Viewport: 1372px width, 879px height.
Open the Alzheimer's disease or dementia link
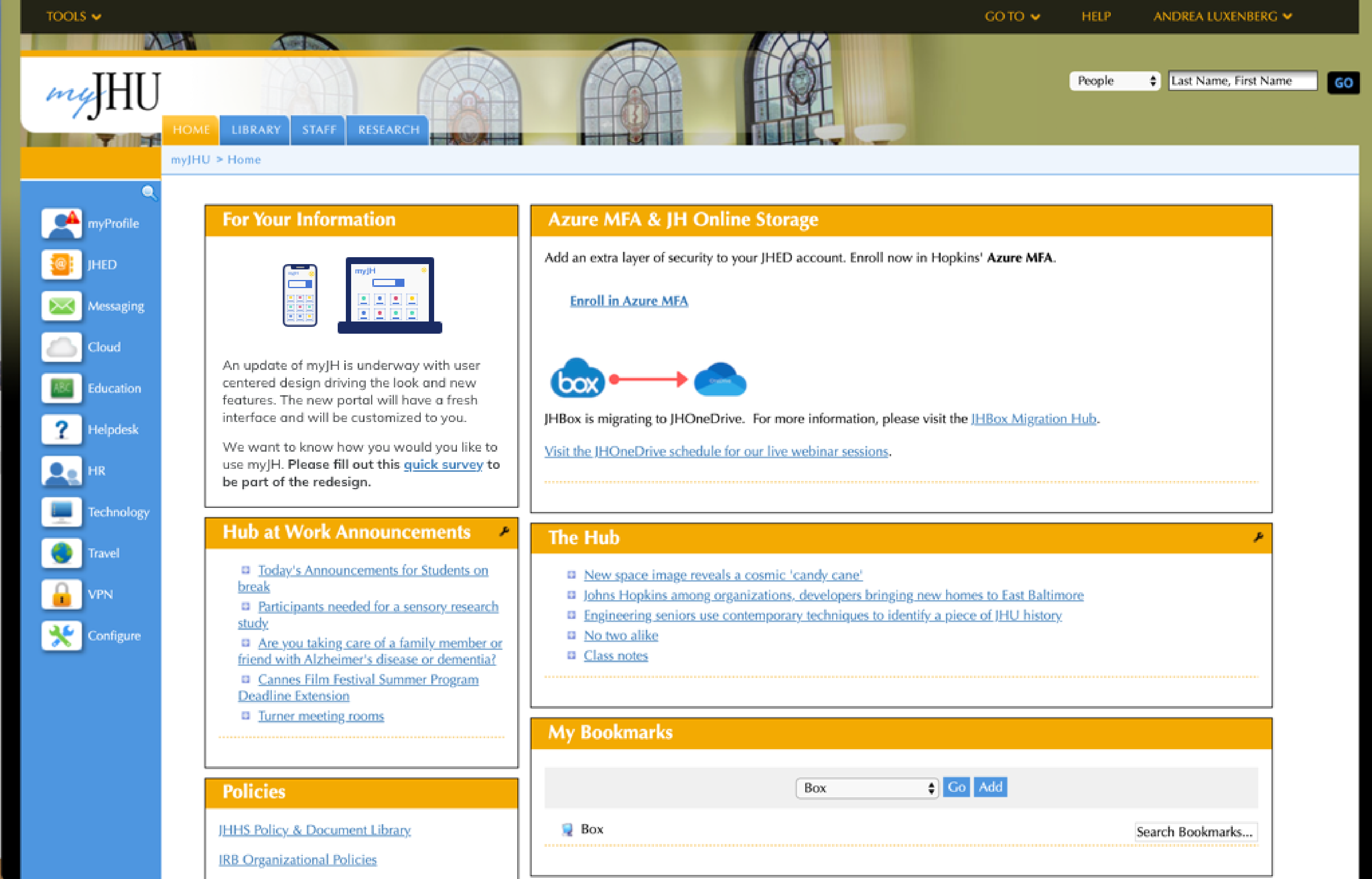[x=370, y=651]
